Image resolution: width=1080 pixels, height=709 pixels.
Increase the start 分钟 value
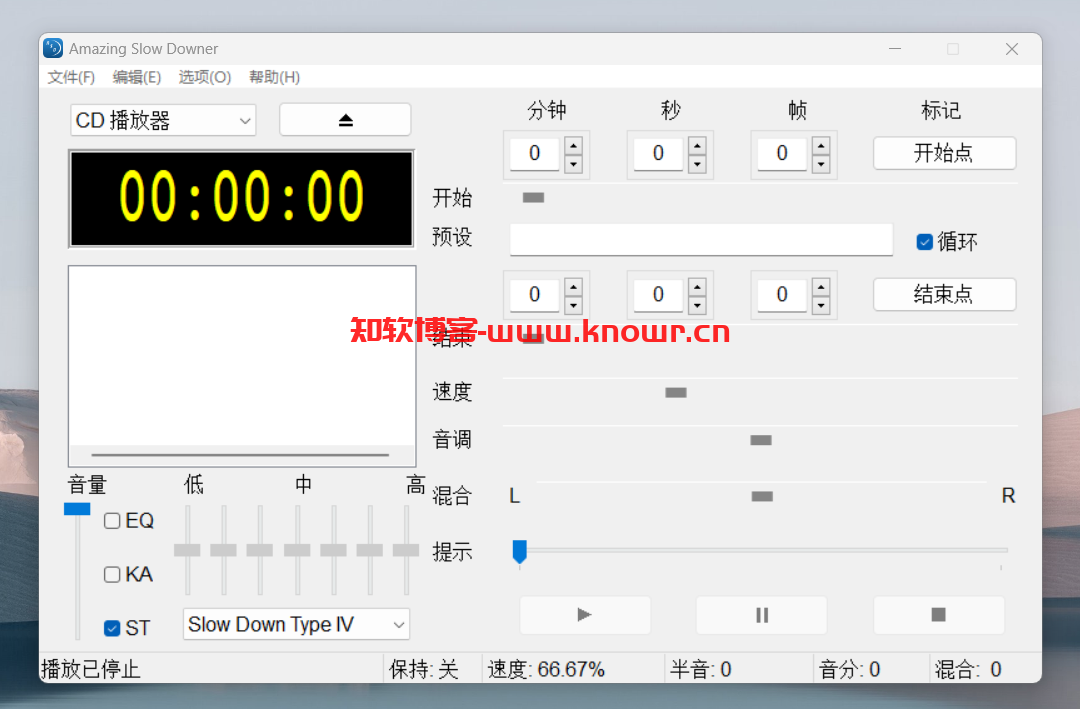click(573, 145)
